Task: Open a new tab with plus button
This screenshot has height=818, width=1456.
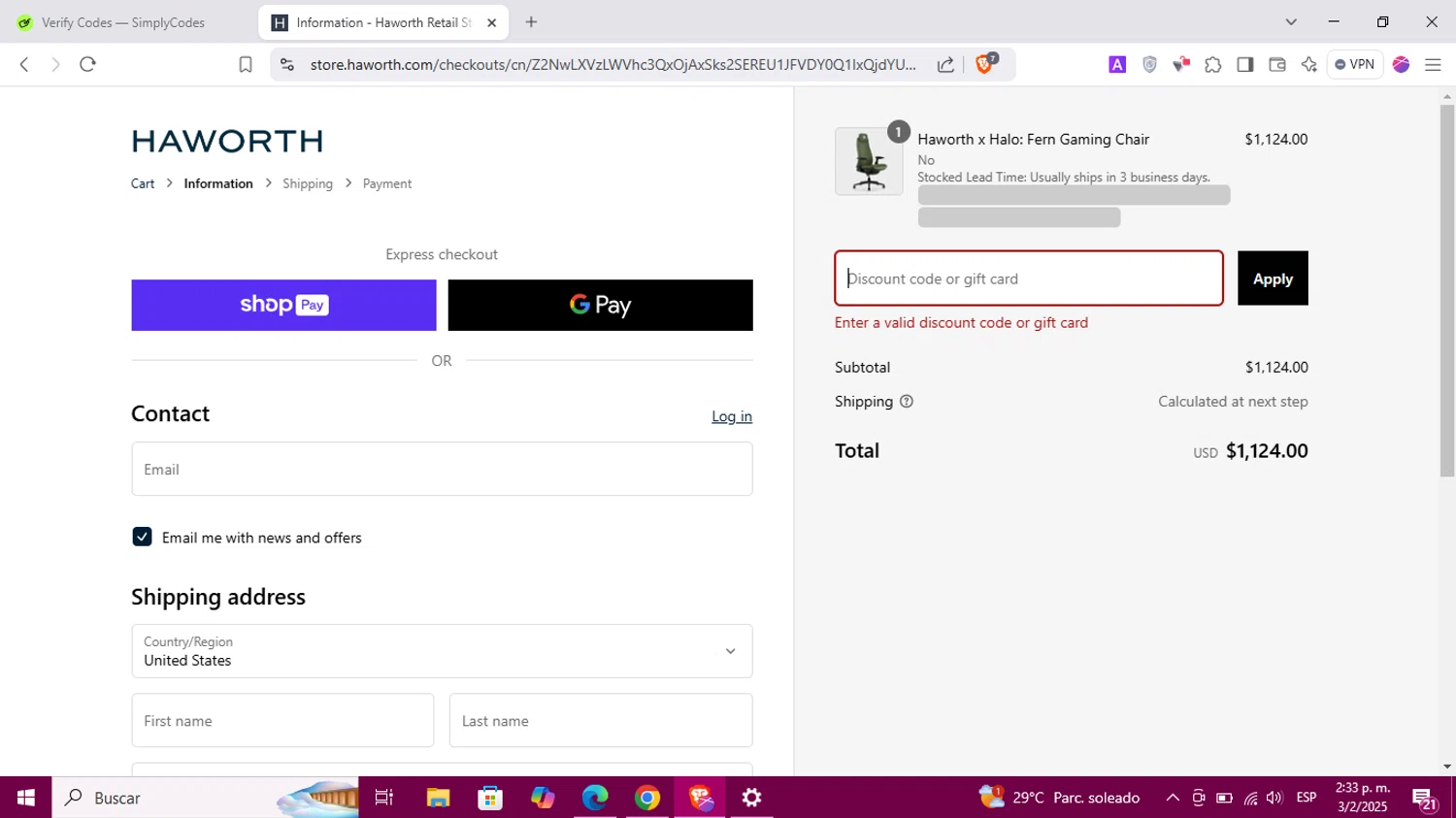Action: [531, 22]
